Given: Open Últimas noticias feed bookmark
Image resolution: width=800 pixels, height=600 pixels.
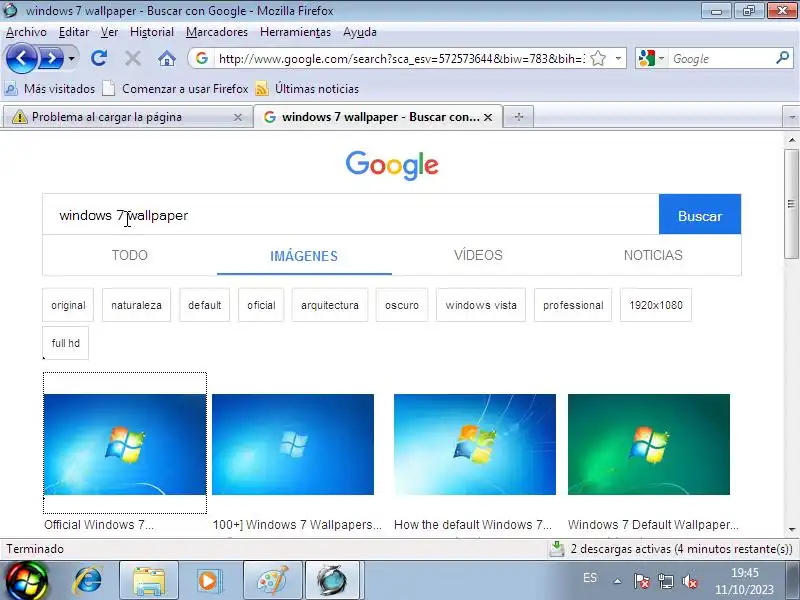Looking at the screenshot, I should click(x=307, y=89).
